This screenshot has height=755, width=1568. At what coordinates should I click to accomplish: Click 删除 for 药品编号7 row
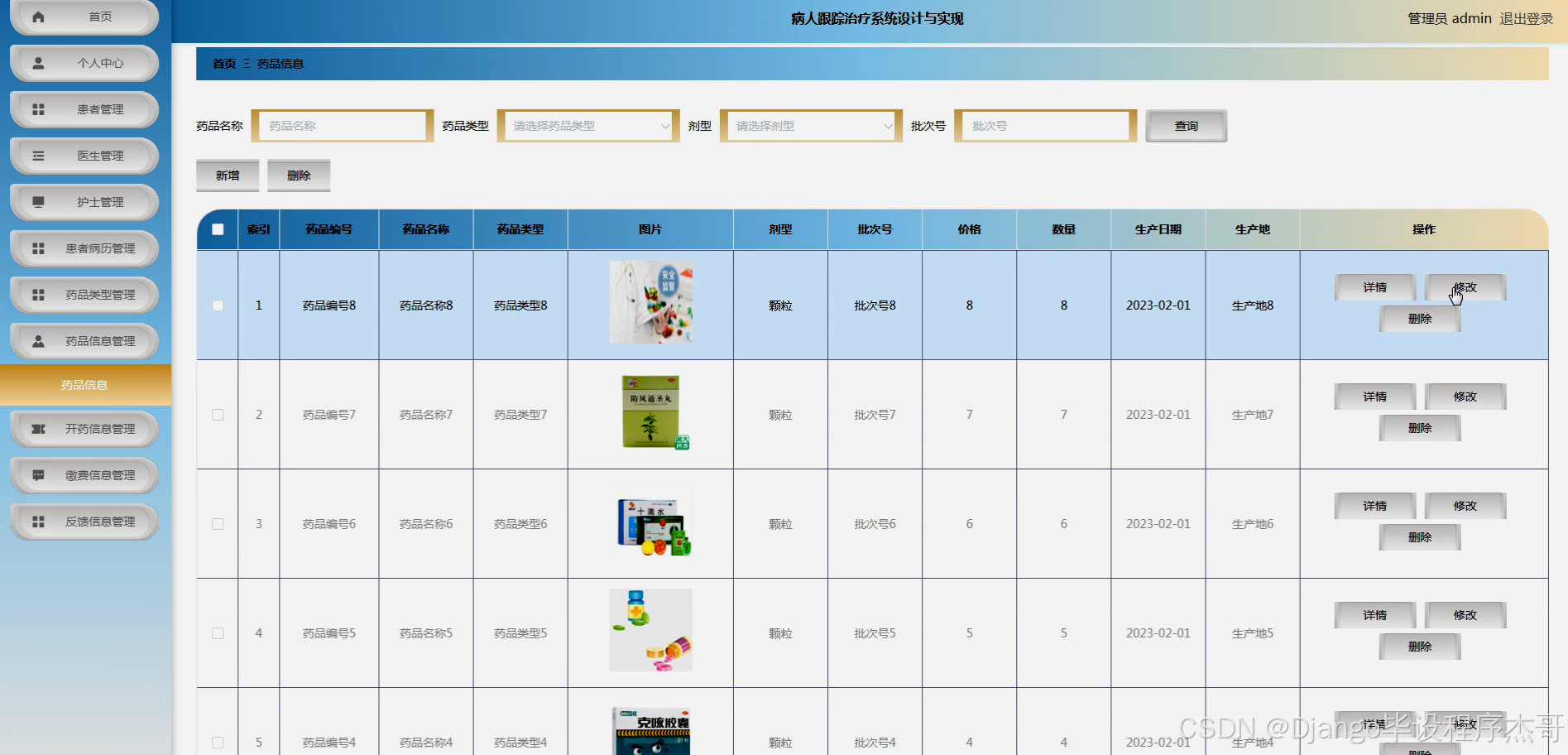pos(1420,428)
